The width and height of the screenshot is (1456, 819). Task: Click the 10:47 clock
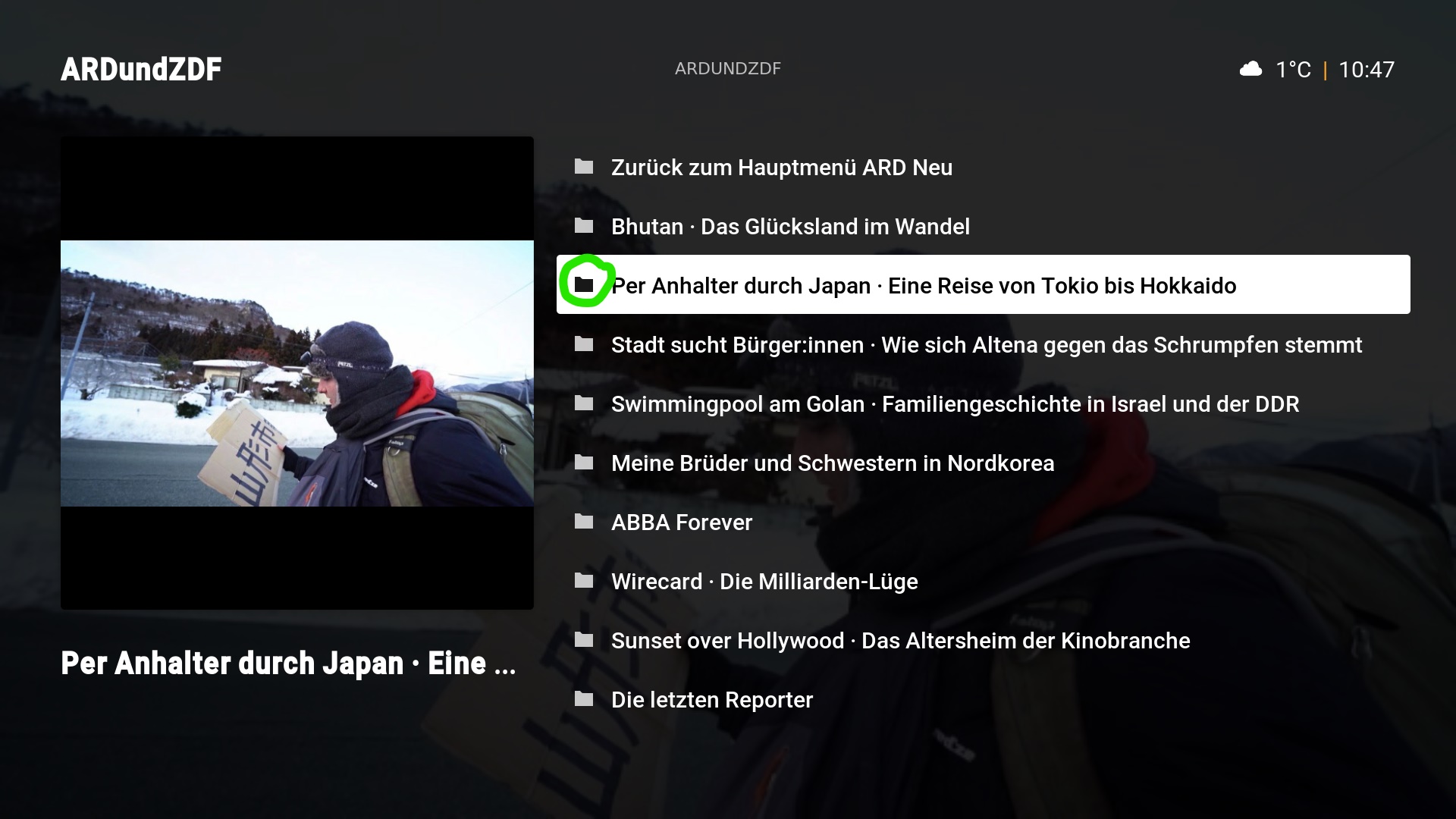coord(1367,70)
